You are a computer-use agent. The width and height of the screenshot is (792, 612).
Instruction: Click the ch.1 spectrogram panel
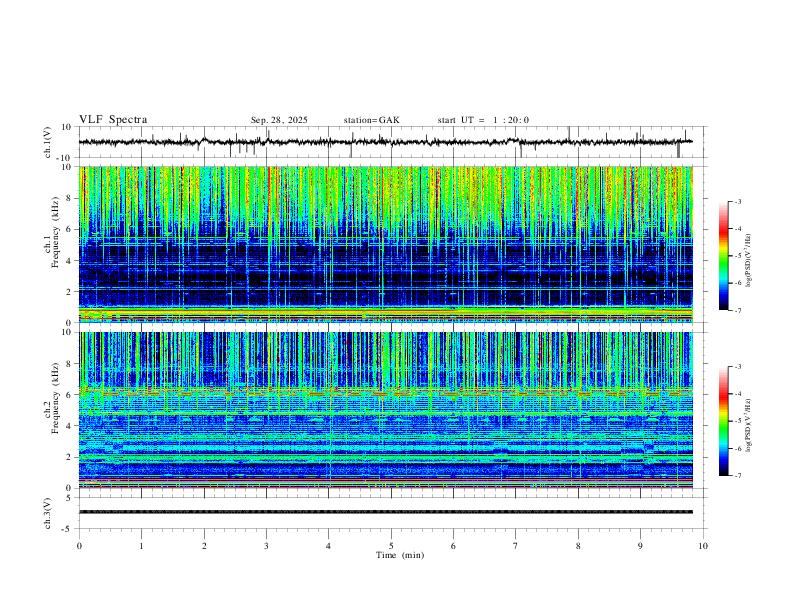[386, 244]
